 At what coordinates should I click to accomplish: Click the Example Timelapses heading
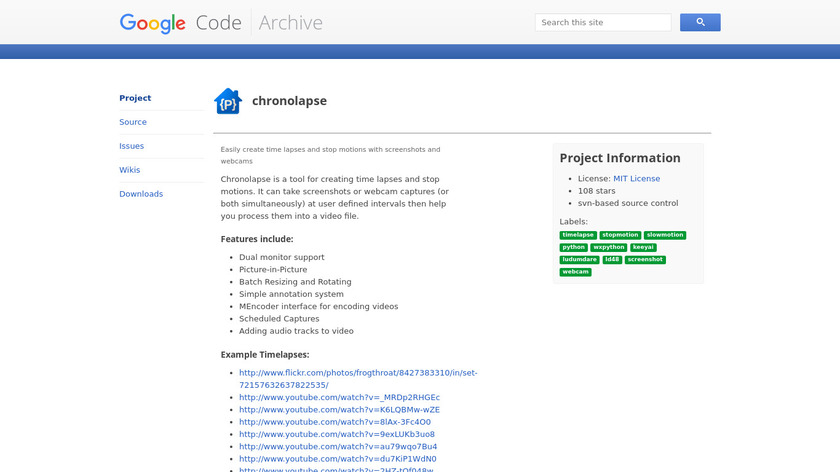265,355
